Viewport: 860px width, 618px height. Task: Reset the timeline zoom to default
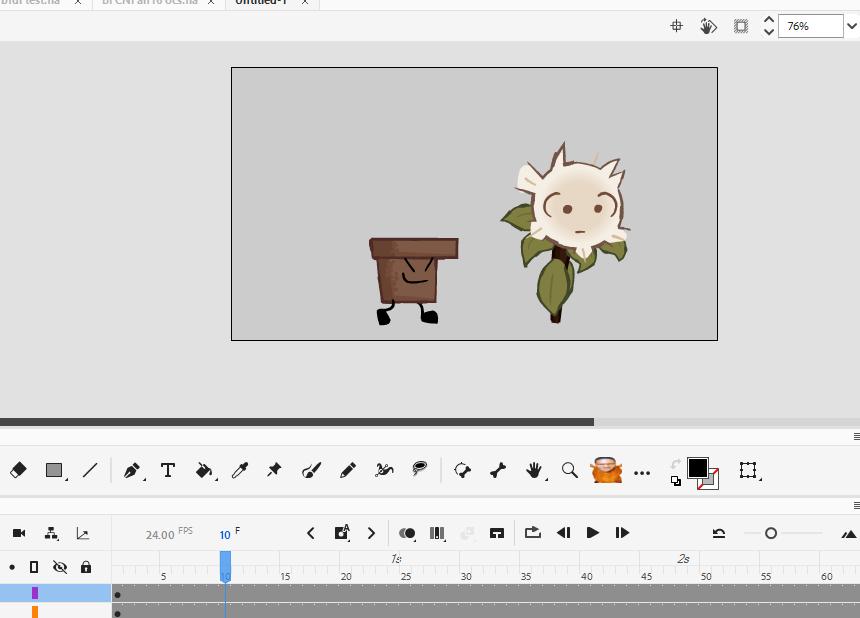point(718,533)
